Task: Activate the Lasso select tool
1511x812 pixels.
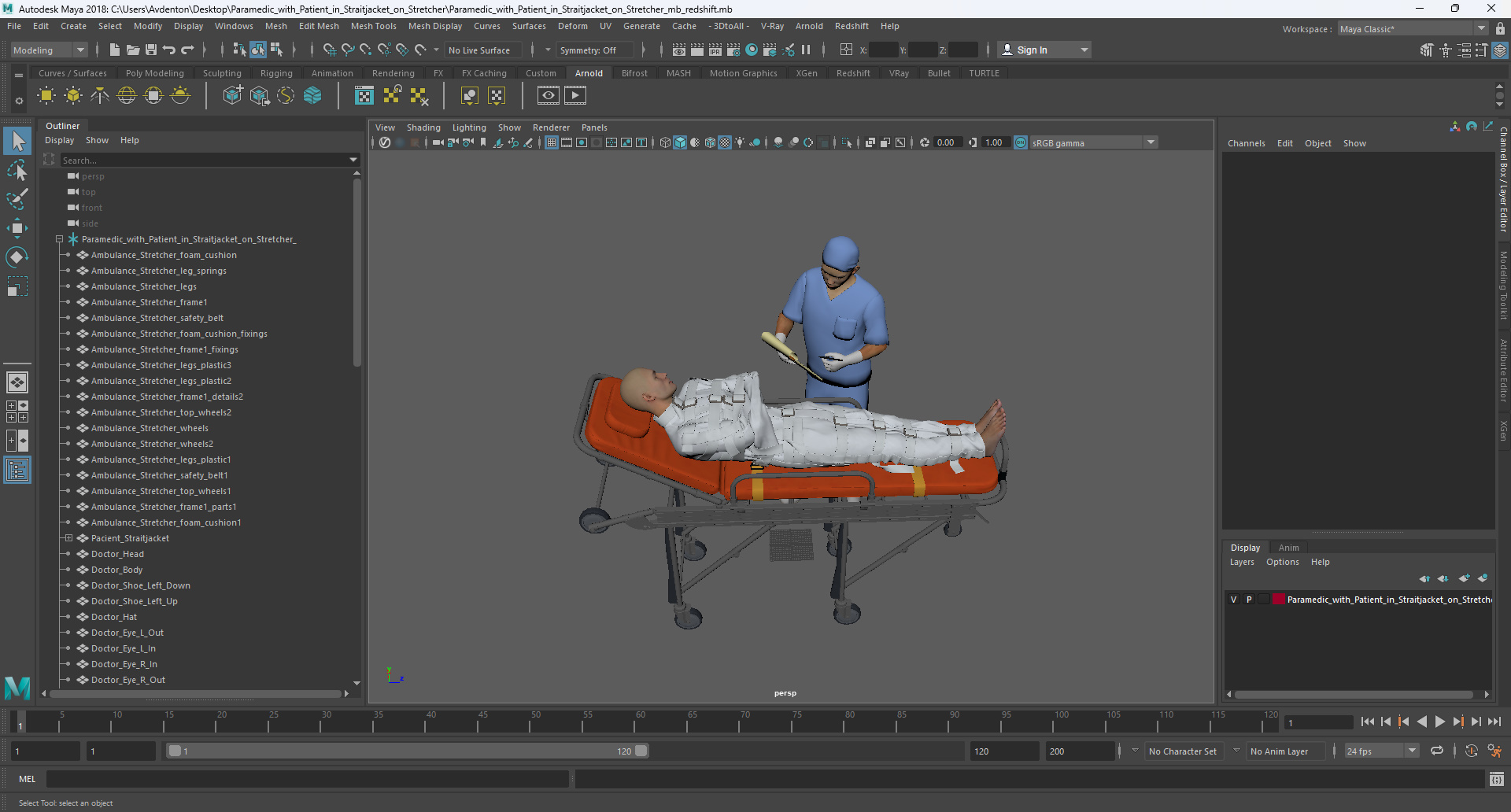Action: pyautogui.click(x=17, y=170)
